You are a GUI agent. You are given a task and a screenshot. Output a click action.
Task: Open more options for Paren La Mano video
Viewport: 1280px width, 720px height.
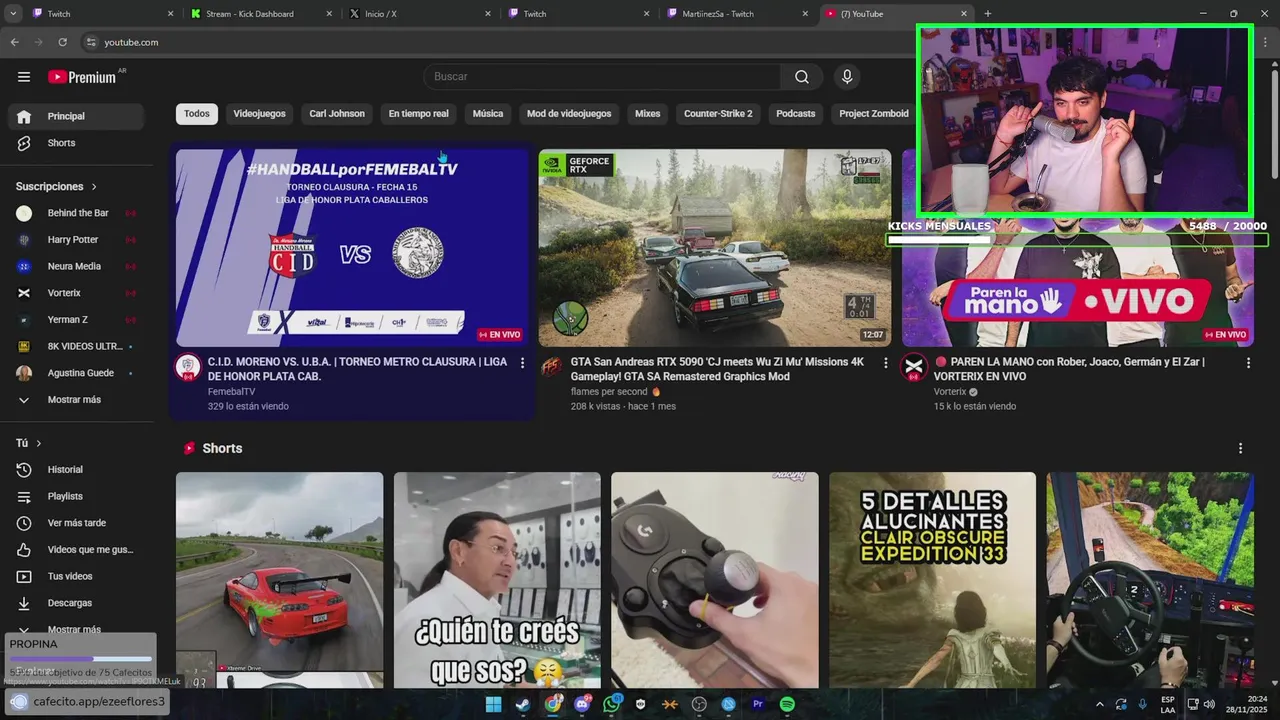pos(1248,363)
